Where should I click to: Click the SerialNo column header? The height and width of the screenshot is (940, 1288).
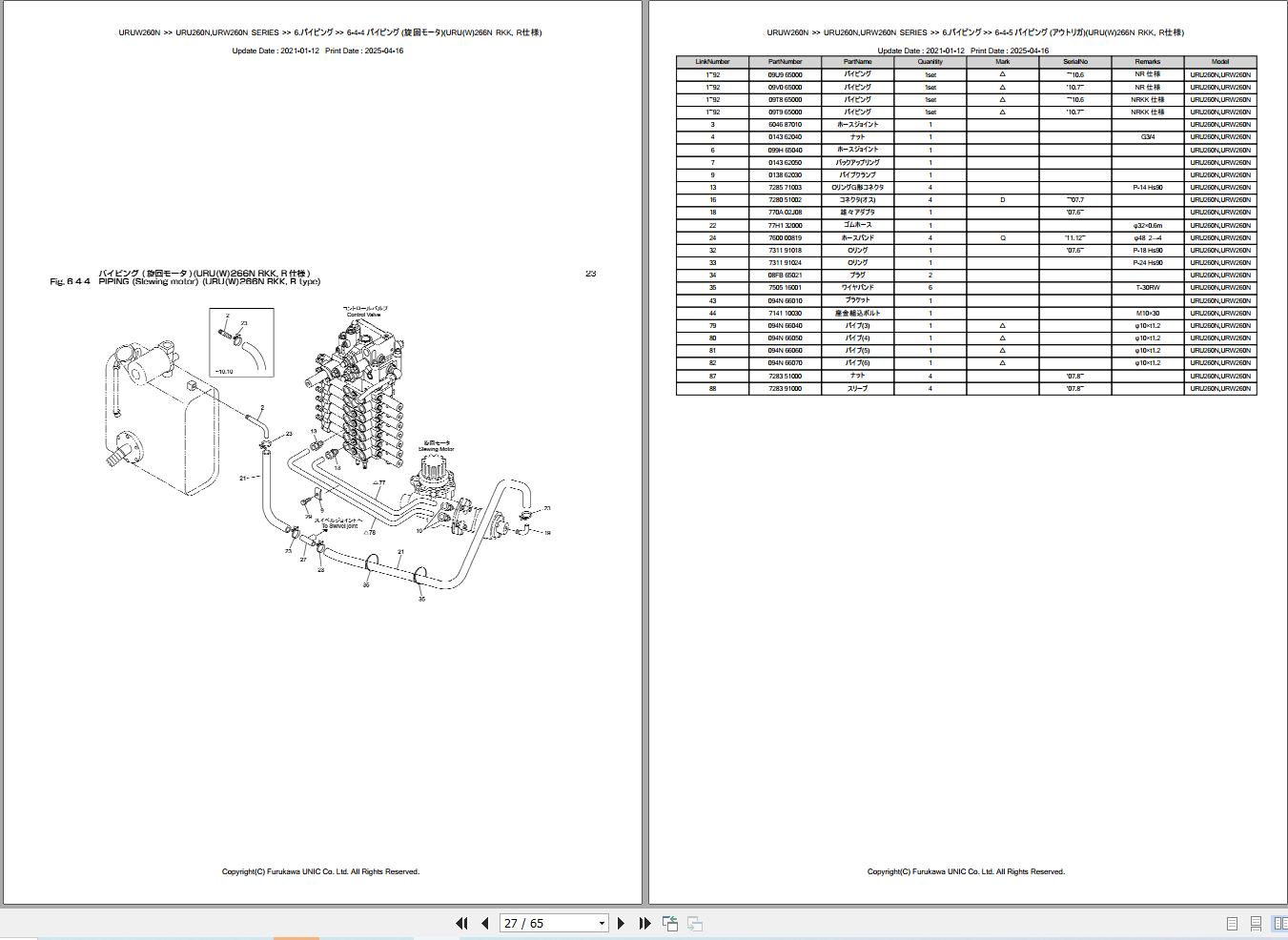(1074, 62)
